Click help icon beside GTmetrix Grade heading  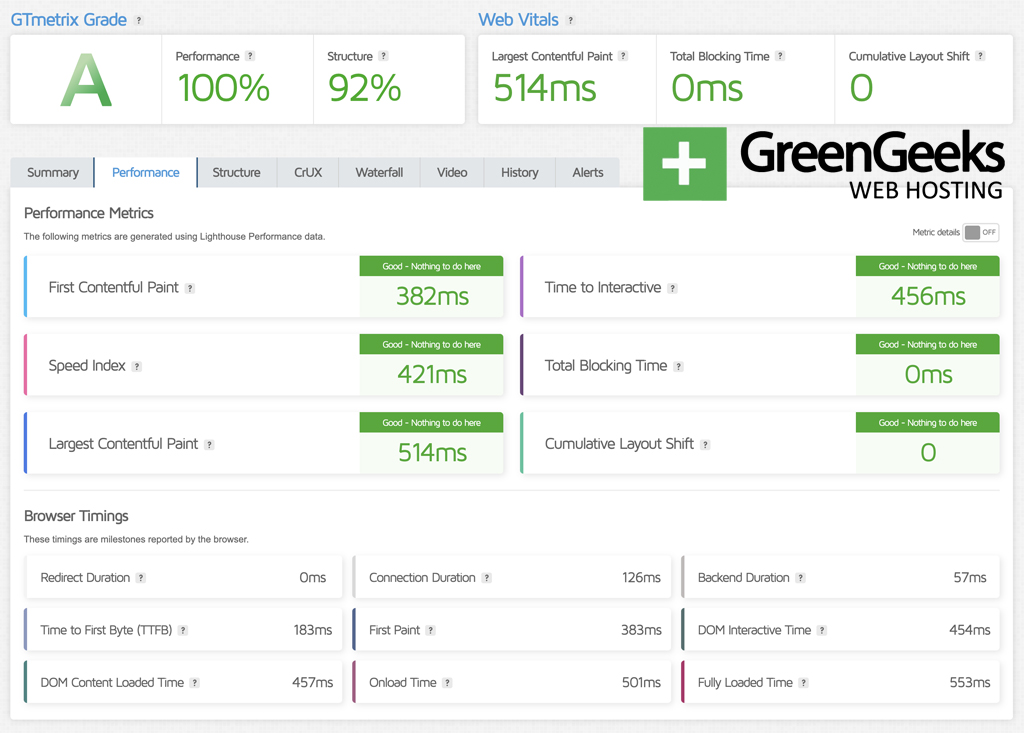coord(138,20)
